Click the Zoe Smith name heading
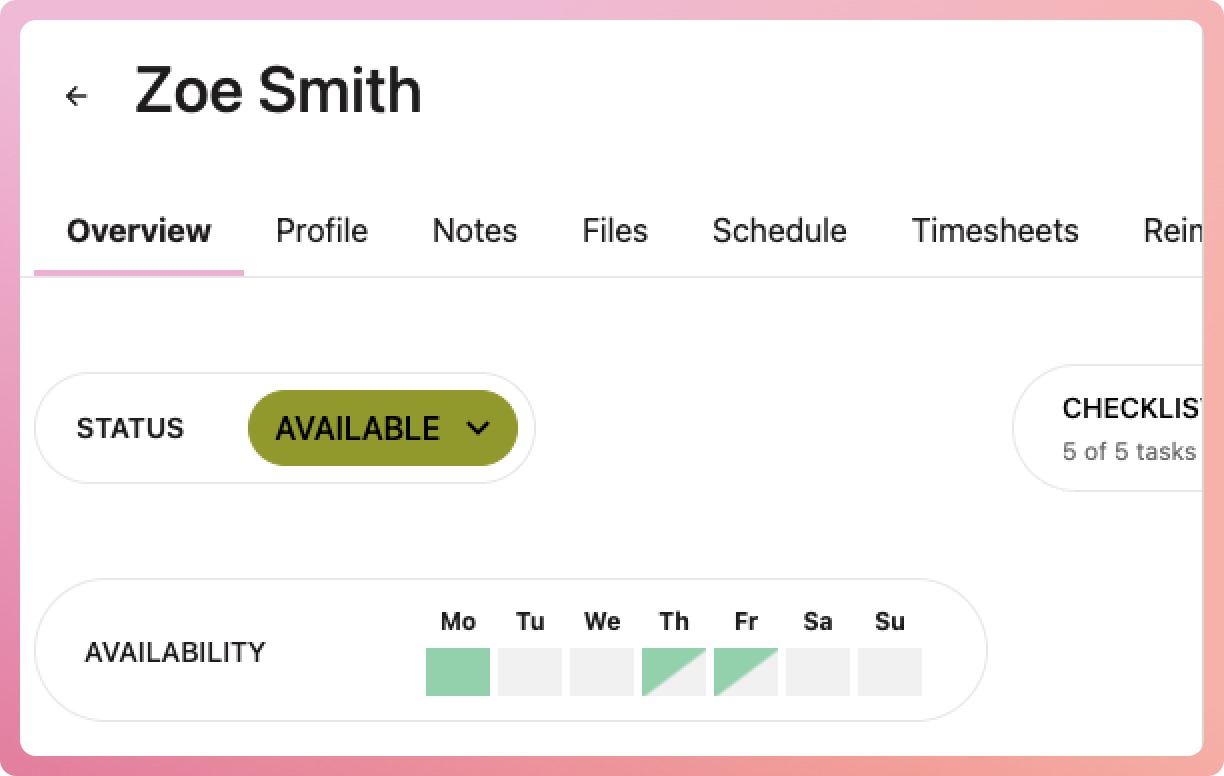 coord(278,91)
